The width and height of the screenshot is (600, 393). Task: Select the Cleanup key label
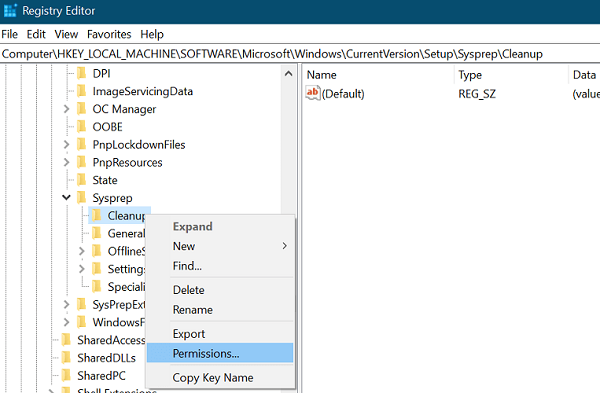(126, 215)
